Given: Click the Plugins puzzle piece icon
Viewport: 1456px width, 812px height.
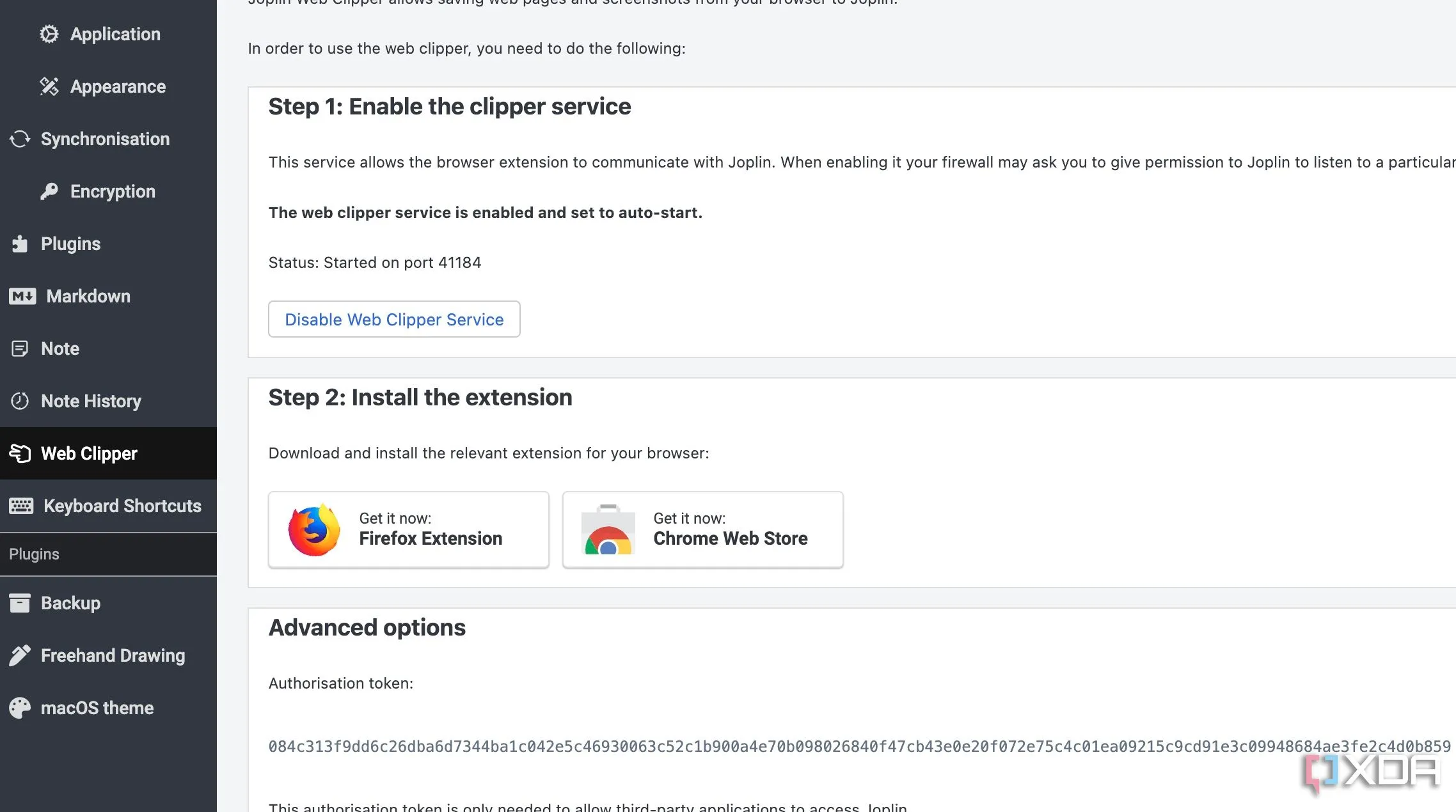Looking at the screenshot, I should pyautogui.click(x=20, y=244).
